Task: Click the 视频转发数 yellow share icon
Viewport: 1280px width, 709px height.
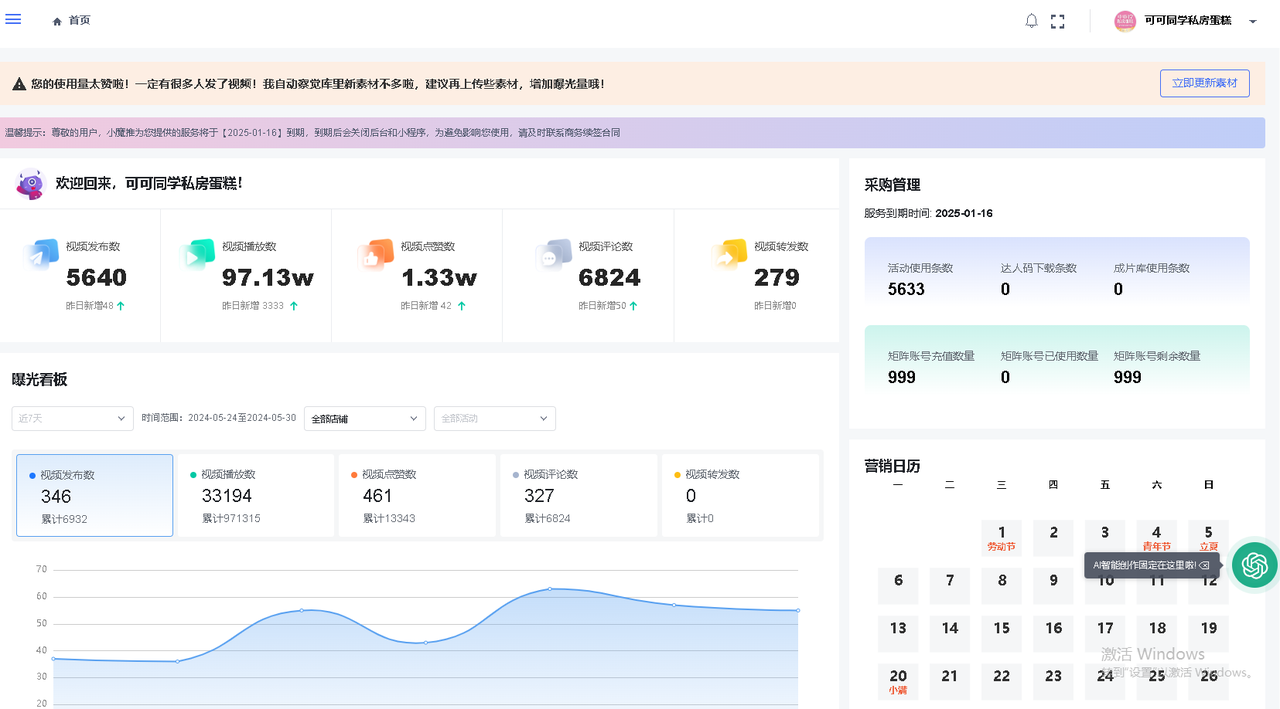Action: coord(729,255)
